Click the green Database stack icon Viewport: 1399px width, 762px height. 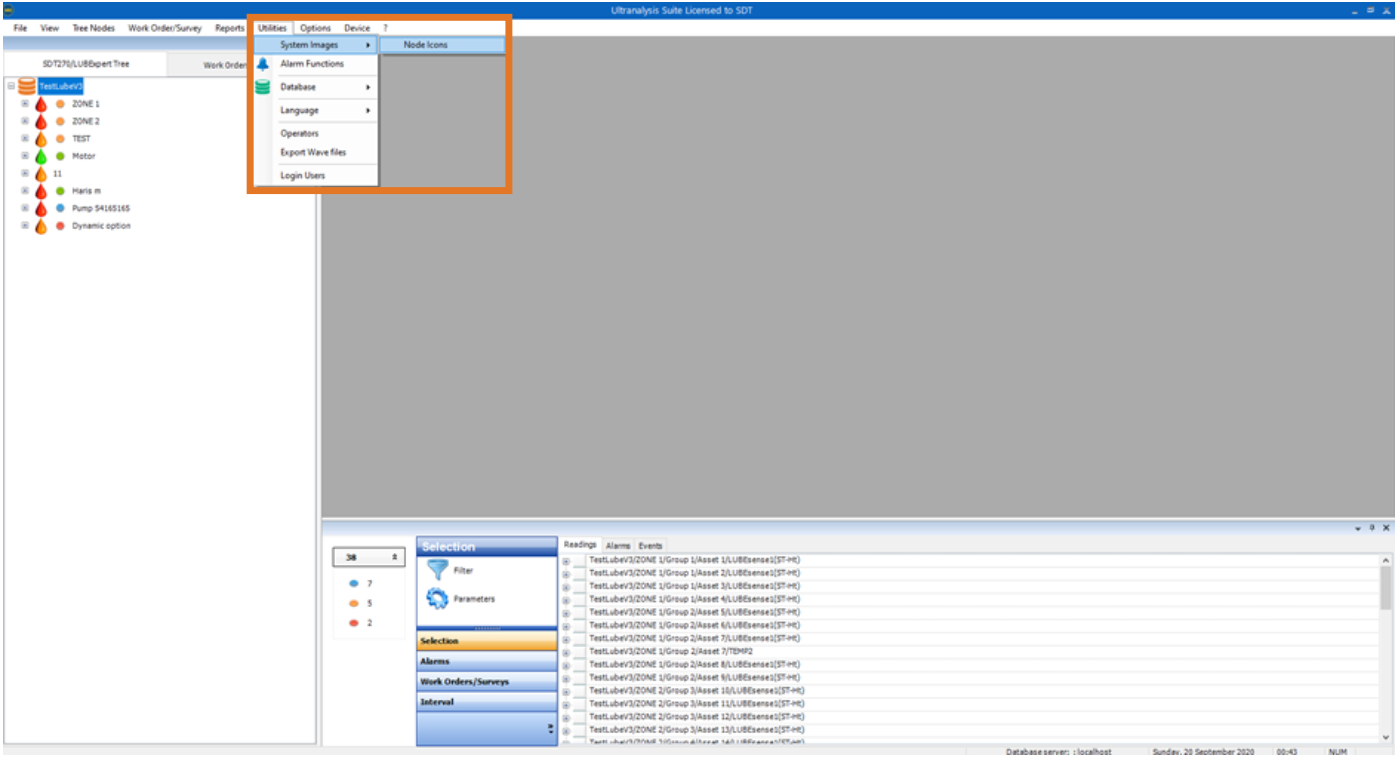263,87
